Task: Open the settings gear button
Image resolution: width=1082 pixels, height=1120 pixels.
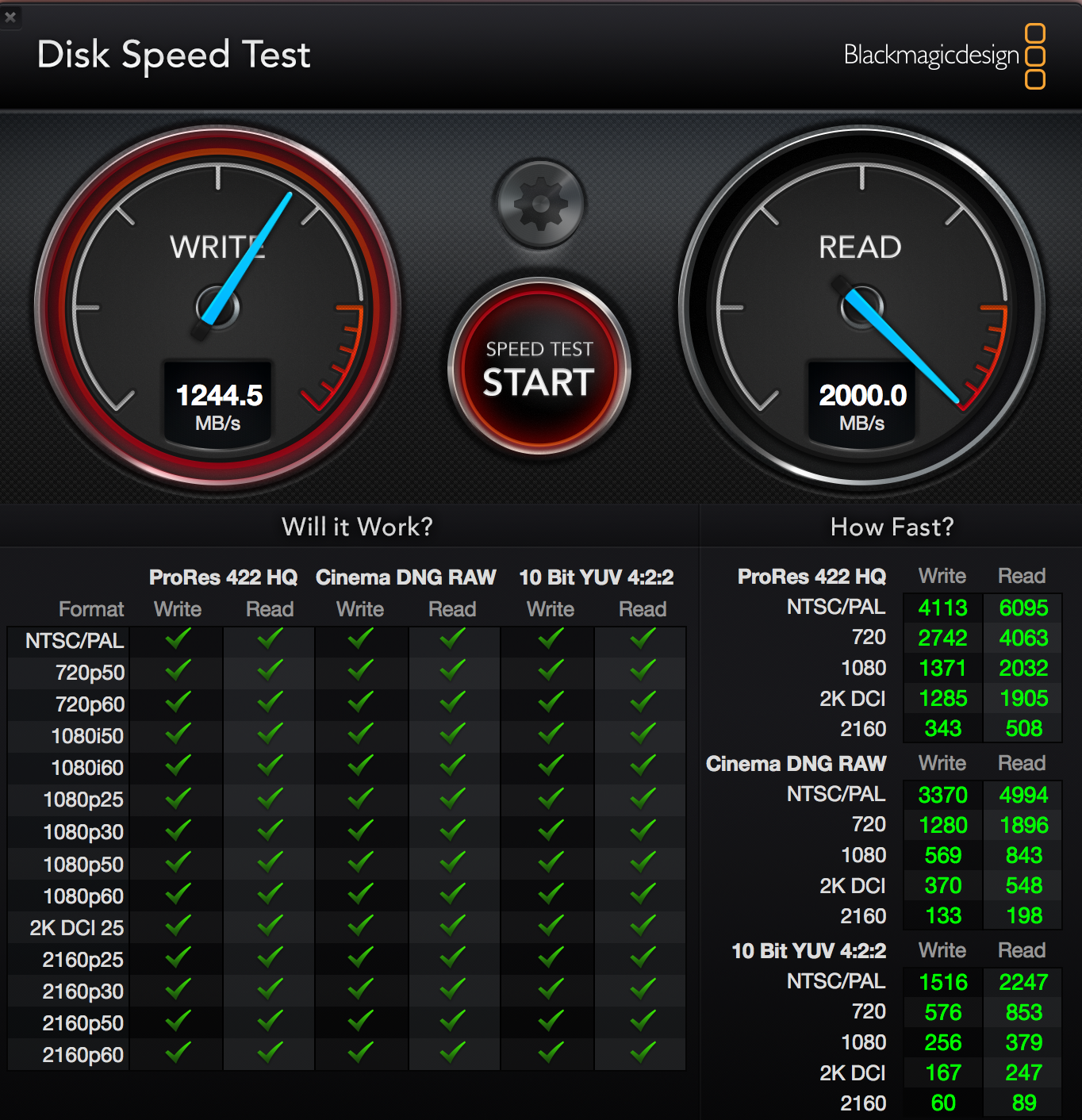Action: [x=541, y=204]
